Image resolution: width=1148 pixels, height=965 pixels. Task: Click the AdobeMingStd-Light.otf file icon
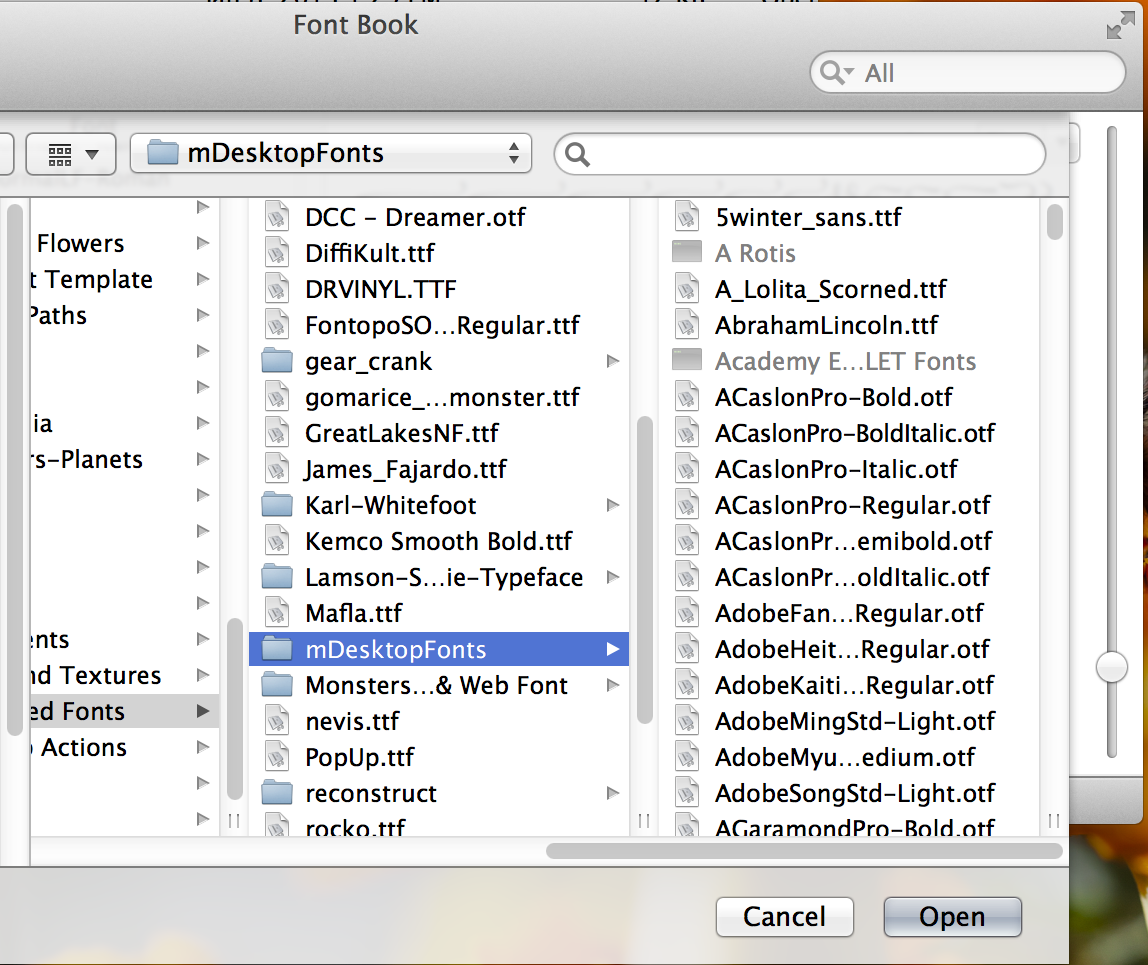click(687, 721)
